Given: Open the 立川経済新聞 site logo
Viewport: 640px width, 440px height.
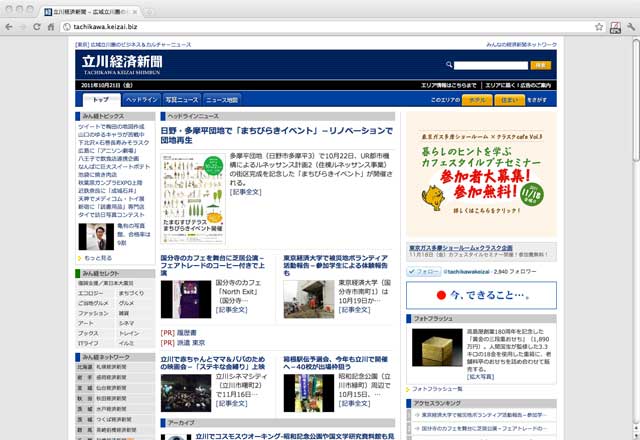Looking at the screenshot, I should point(122,64).
